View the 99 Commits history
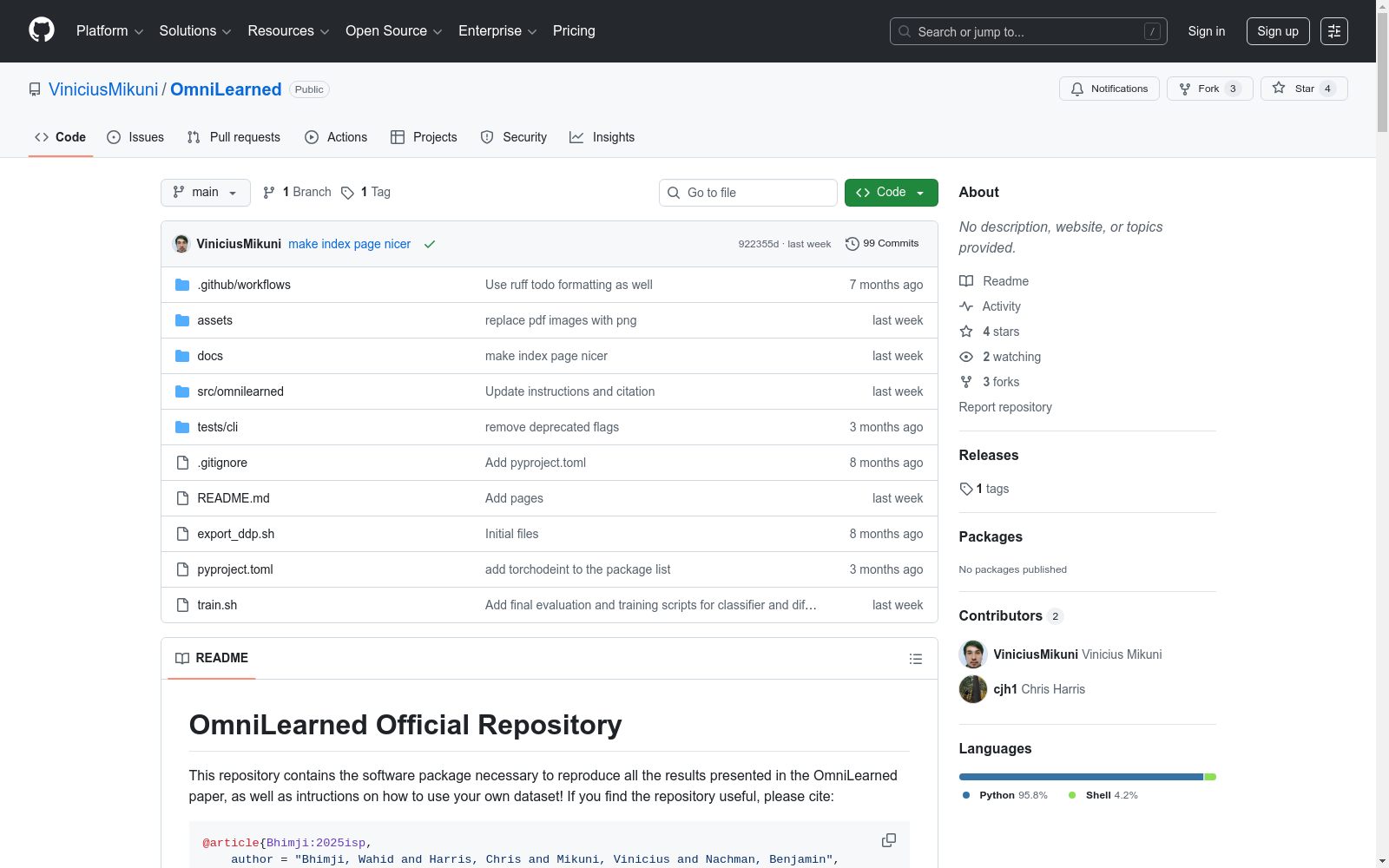 (882, 244)
